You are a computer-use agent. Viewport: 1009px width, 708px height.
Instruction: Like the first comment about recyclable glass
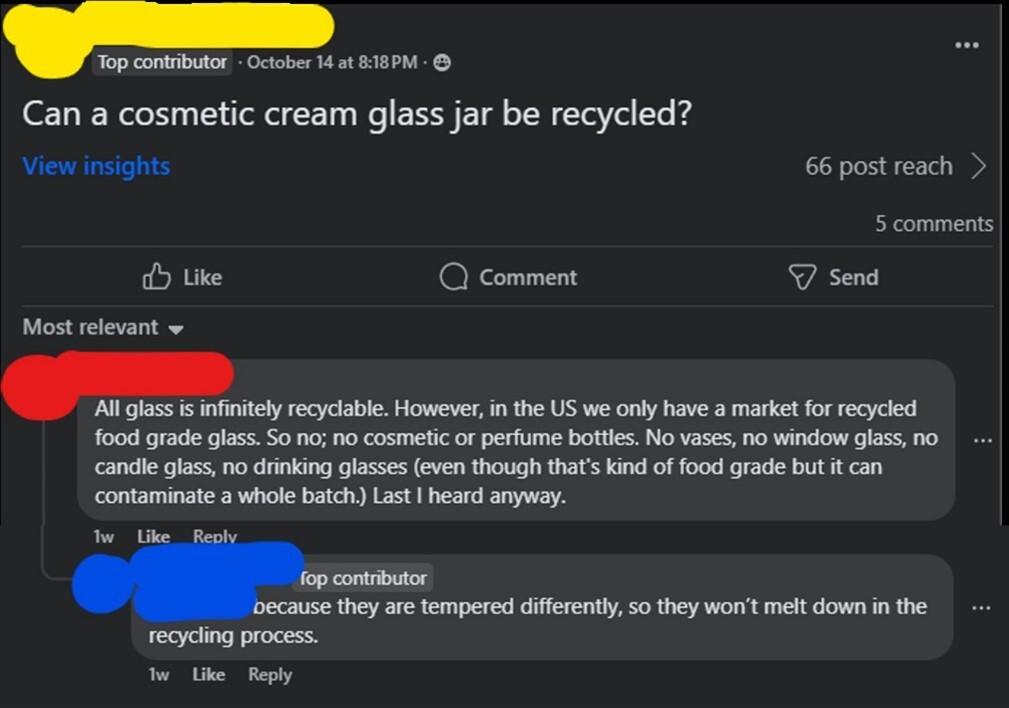[x=153, y=536]
